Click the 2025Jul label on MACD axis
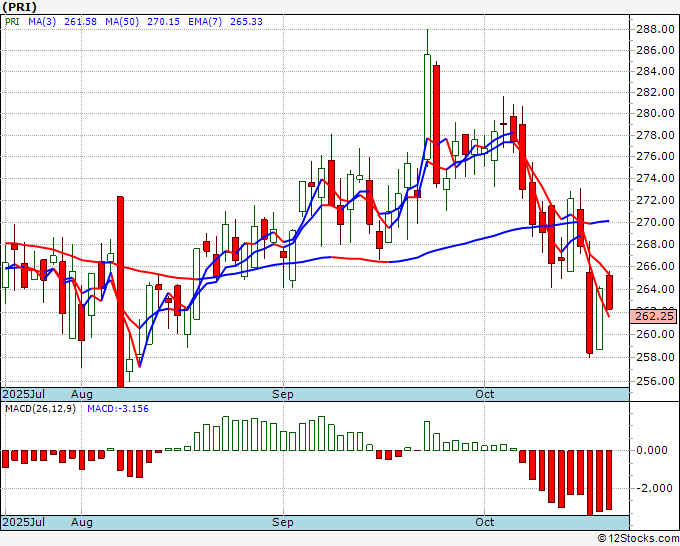 pyautogui.click(x=24, y=522)
